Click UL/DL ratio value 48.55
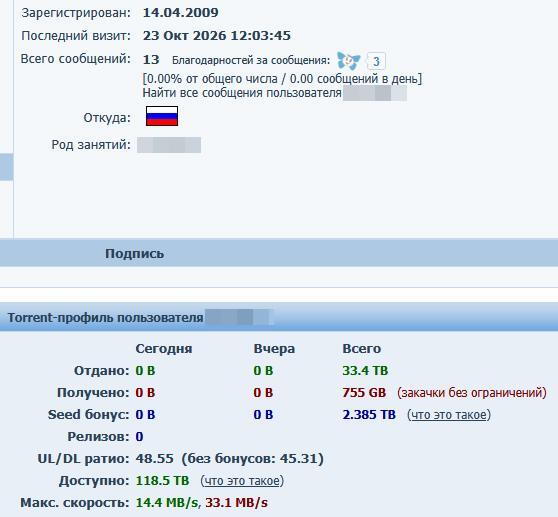 click(154, 459)
